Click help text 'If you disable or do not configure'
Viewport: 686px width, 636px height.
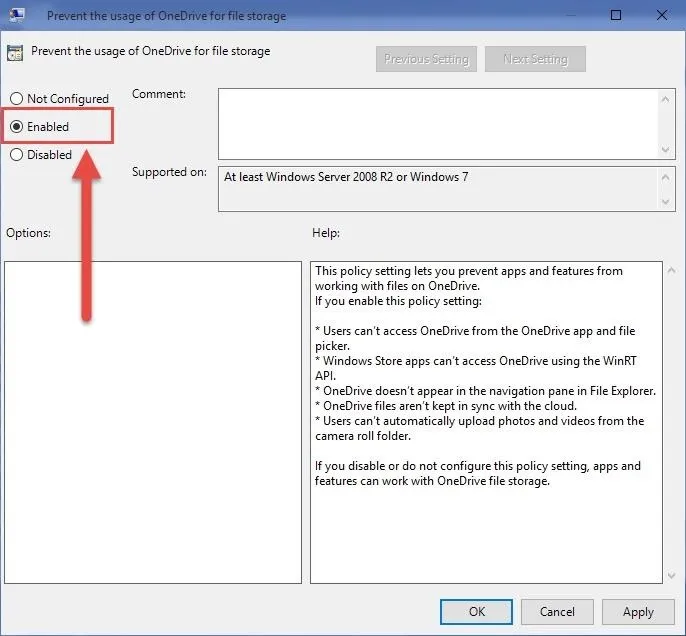click(x=478, y=473)
